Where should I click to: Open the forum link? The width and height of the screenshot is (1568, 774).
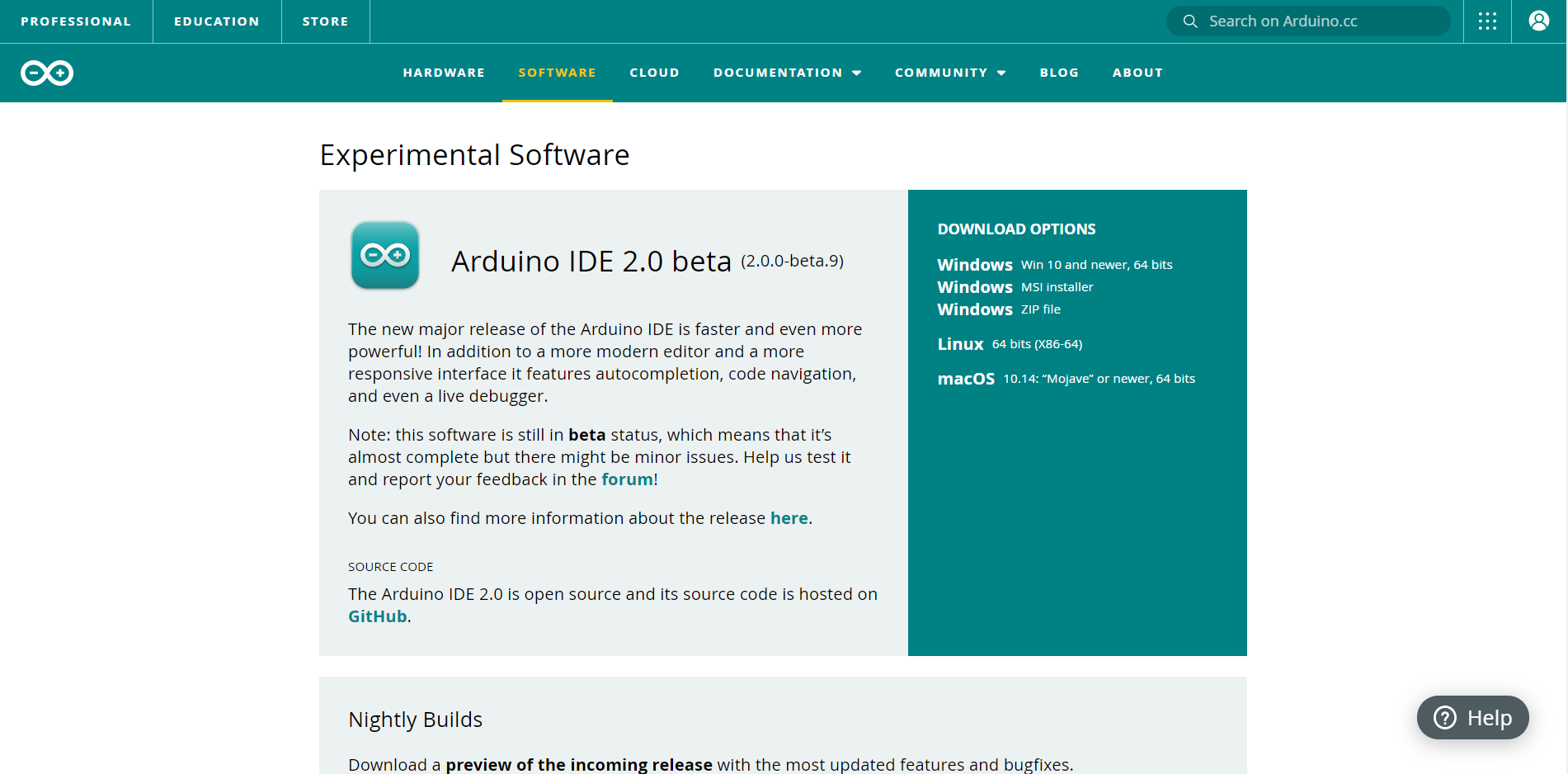click(x=627, y=479)
